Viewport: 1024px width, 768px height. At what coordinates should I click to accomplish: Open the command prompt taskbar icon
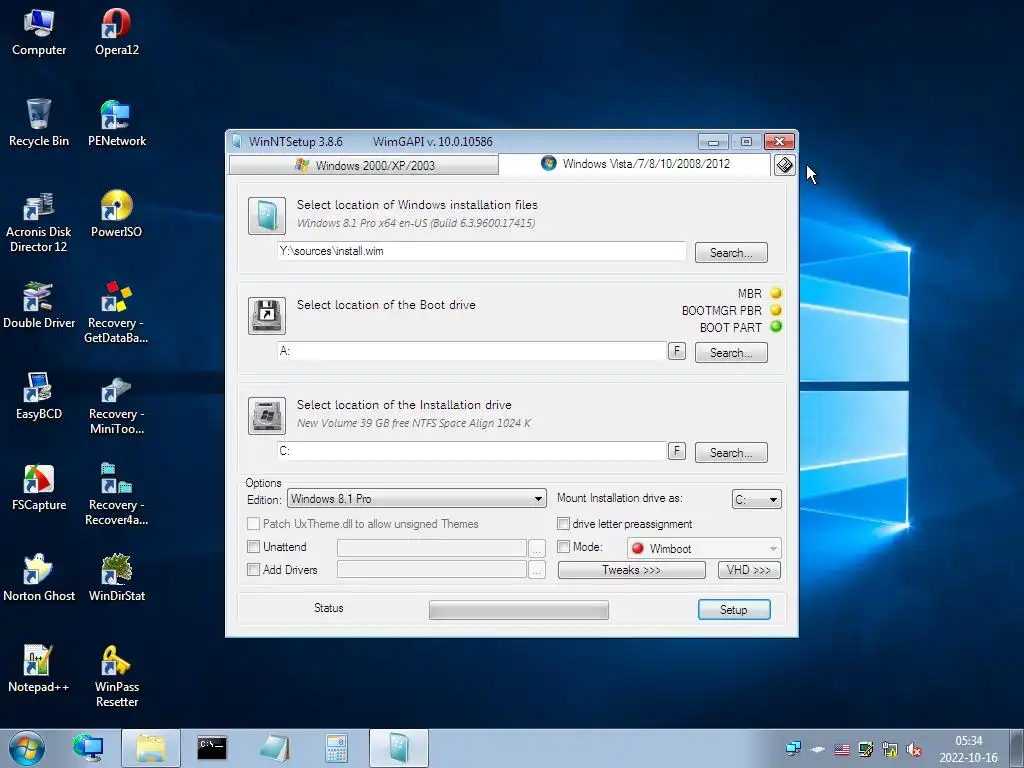pos(212,748)
